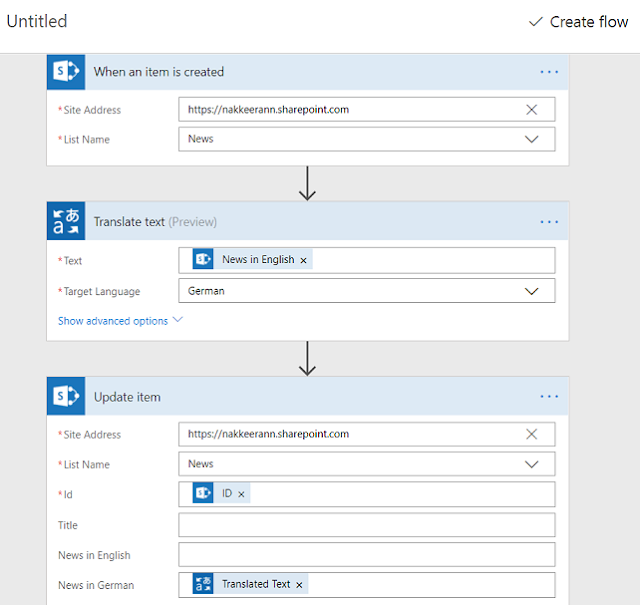Image resolution: width=640 pixels, height=605 pixels.
Task: Open the ellipsis menu for Translate text
Action: point(549,222)
